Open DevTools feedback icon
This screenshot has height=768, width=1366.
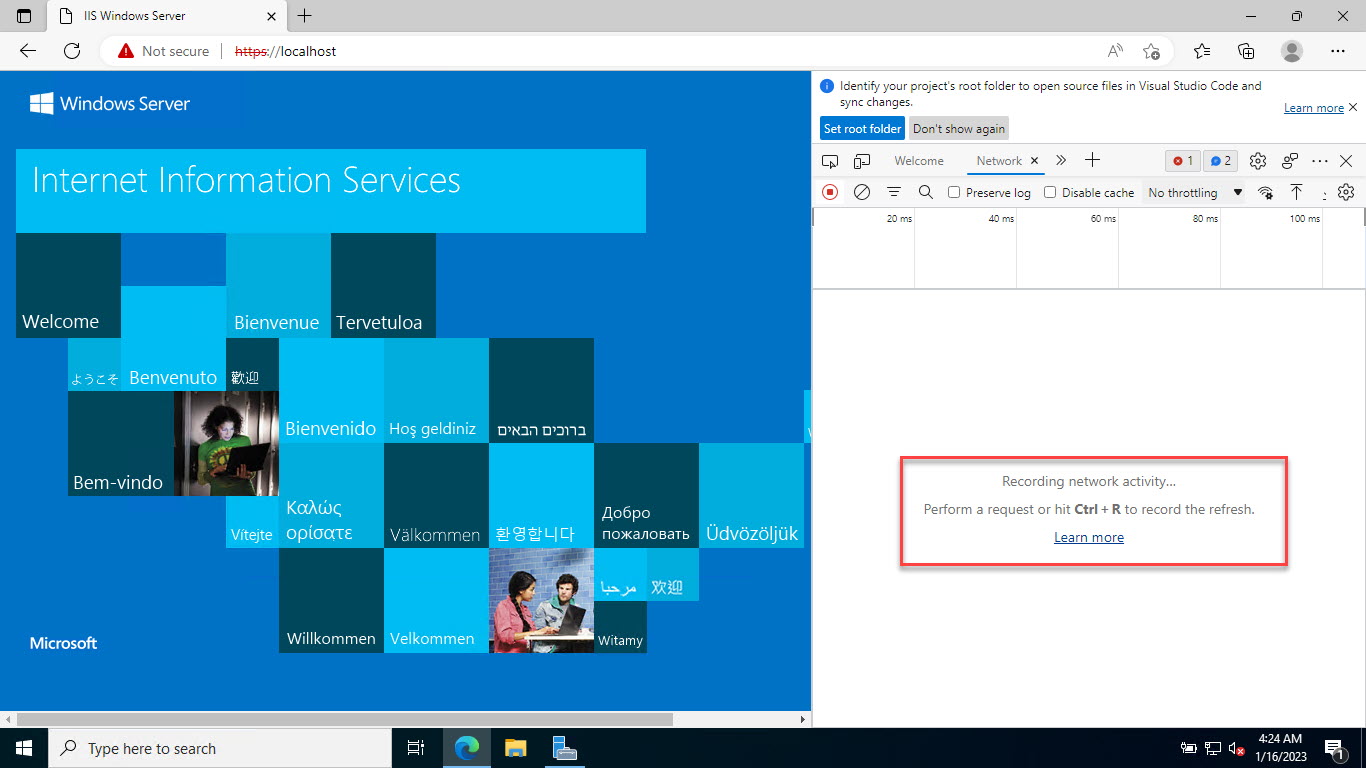pyautogui.click(x=1290, y=160)
